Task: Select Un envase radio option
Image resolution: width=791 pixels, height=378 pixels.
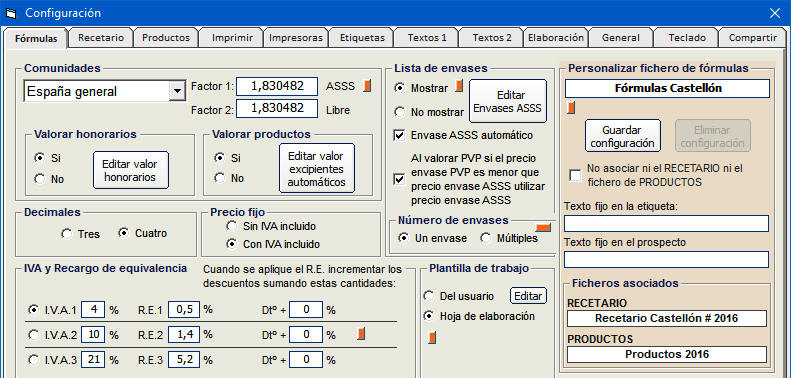Action: [x=403, y=238]
